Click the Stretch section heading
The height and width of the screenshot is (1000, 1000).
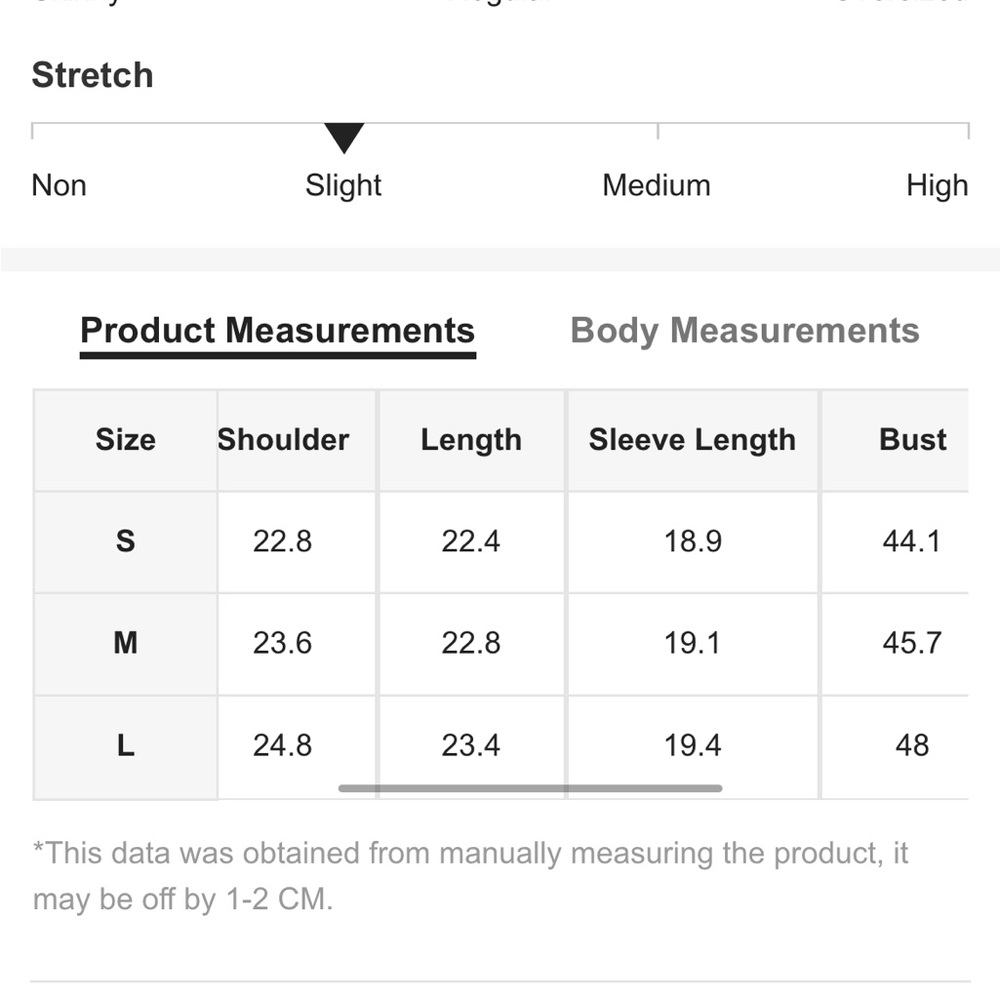pyautogui.click(x=92, y=75)
